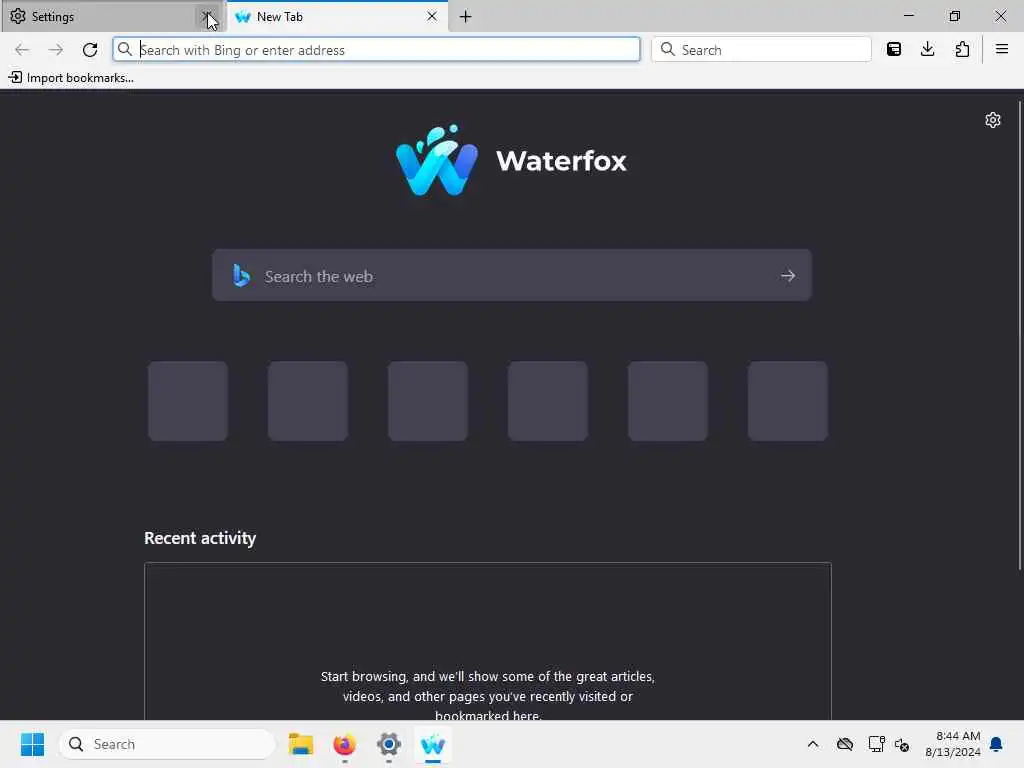1024x768 pixels.
Task: Open the Extensions puzzle icon
Action: 962,50
